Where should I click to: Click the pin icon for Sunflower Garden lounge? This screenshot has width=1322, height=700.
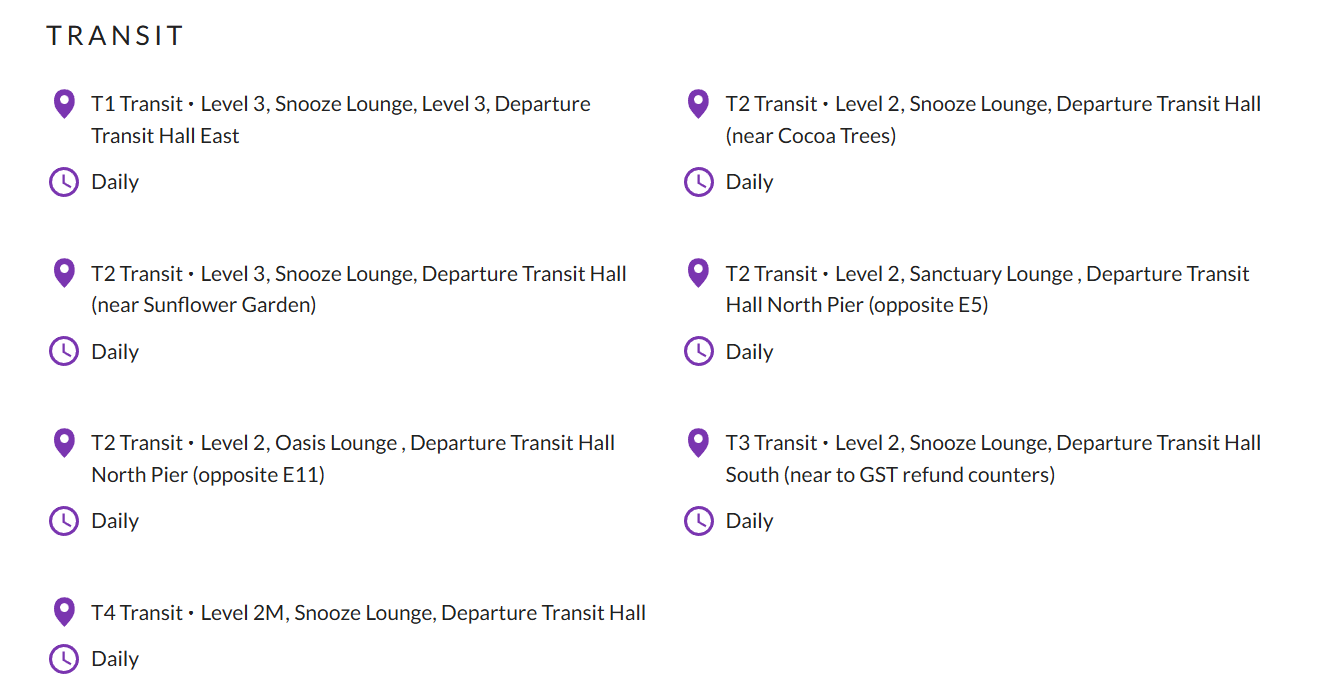click(x=64, y=273)
